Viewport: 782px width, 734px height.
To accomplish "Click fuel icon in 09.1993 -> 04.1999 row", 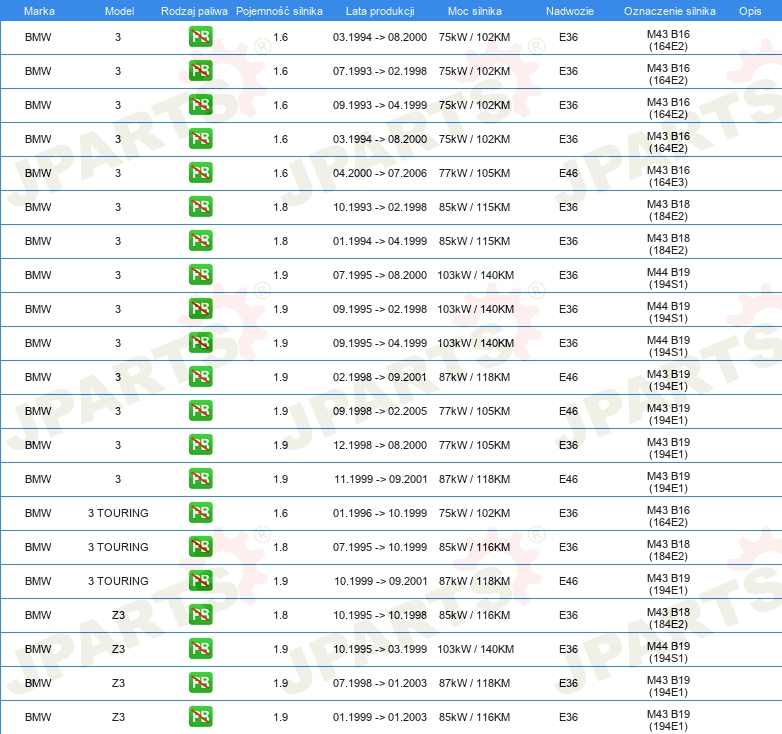I will coord(200,105).
